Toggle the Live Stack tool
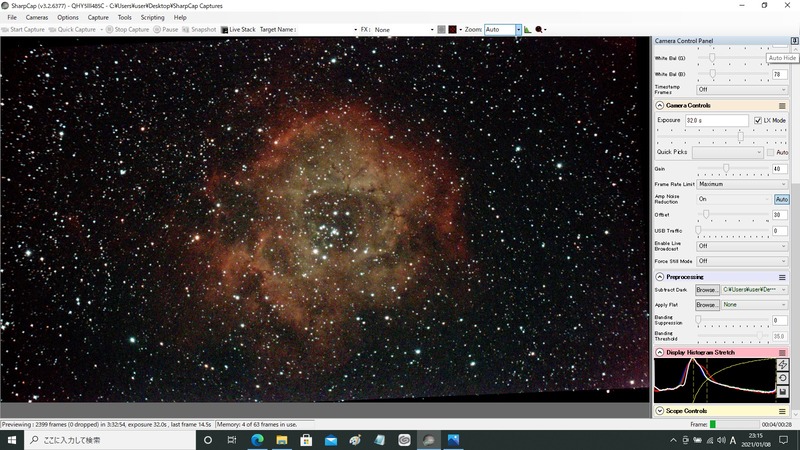Screen dimensions: 800x450 (238, 30)
